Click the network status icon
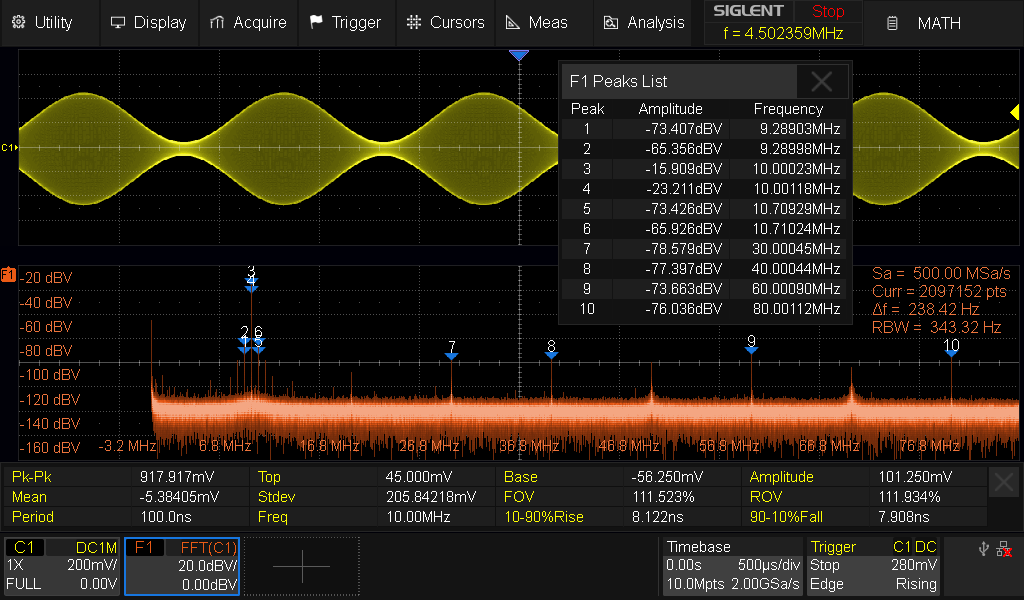This screenshot has height=600, width=1024. 1004,548
